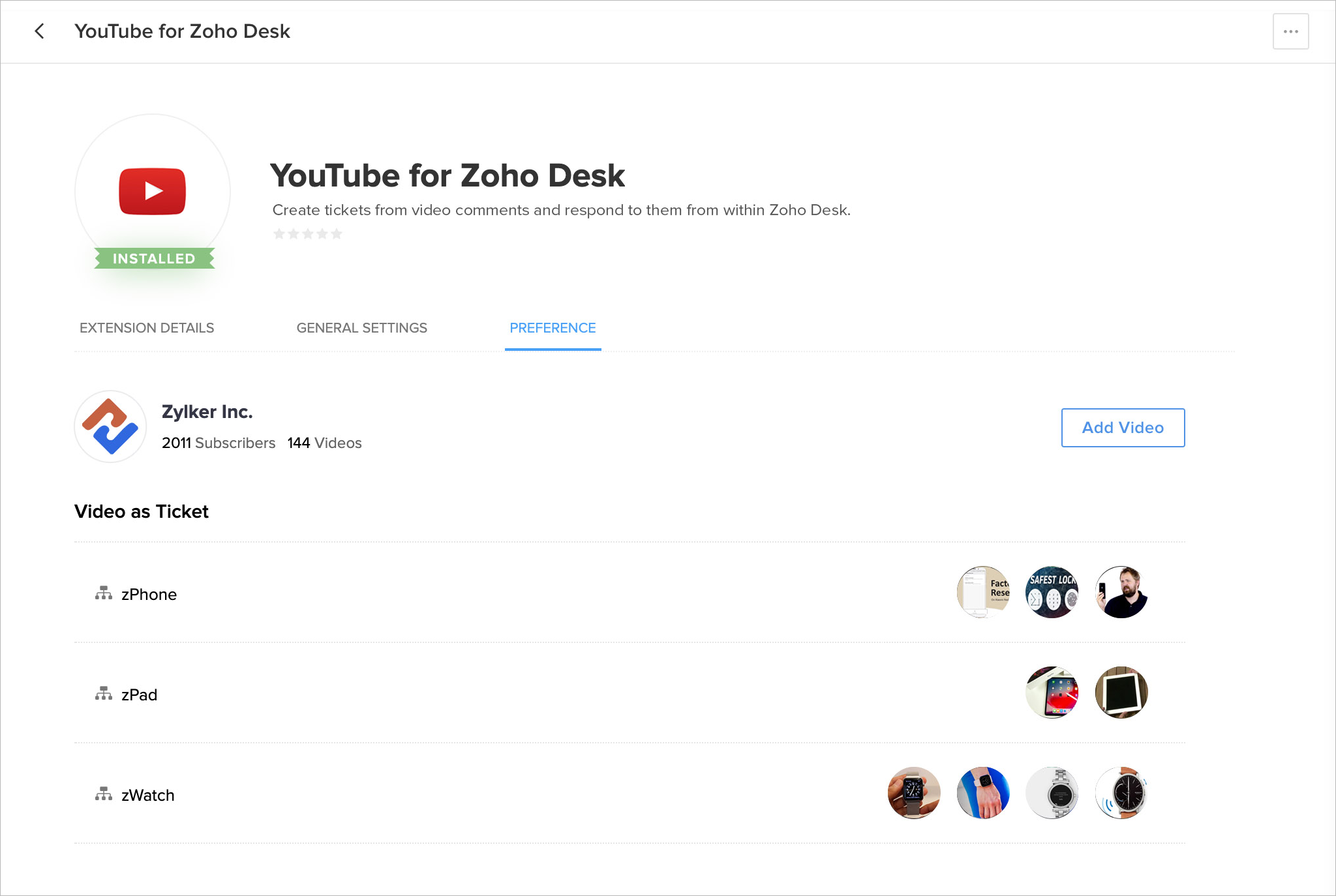Click the zPad department icon

(103, 694)
